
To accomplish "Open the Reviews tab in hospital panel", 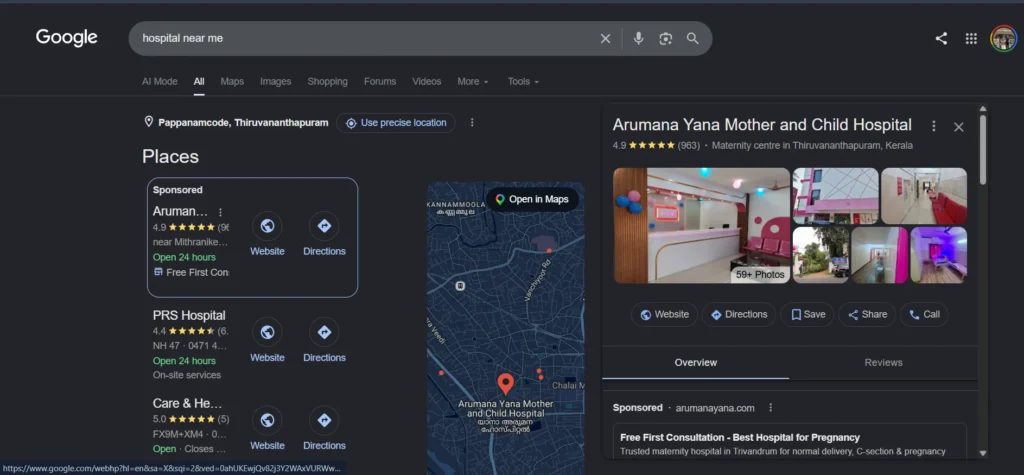I will click(x=884, y=363).
